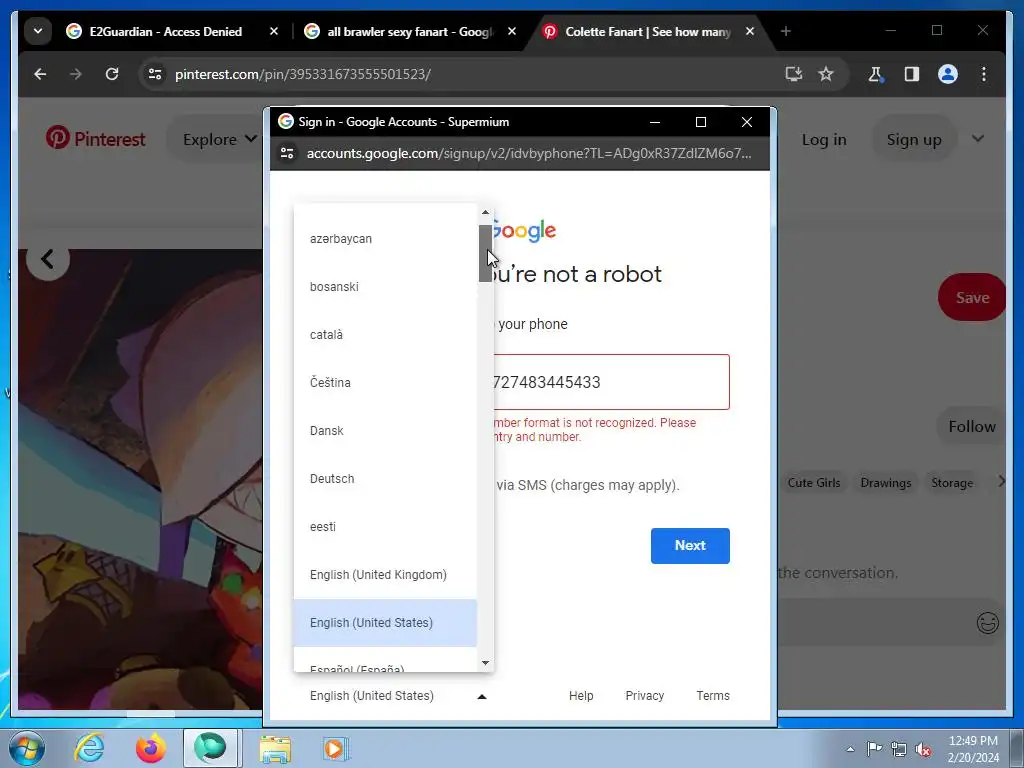Launch Firefox from taskbar
This screenshot has height=768, width=1024.
150,748
